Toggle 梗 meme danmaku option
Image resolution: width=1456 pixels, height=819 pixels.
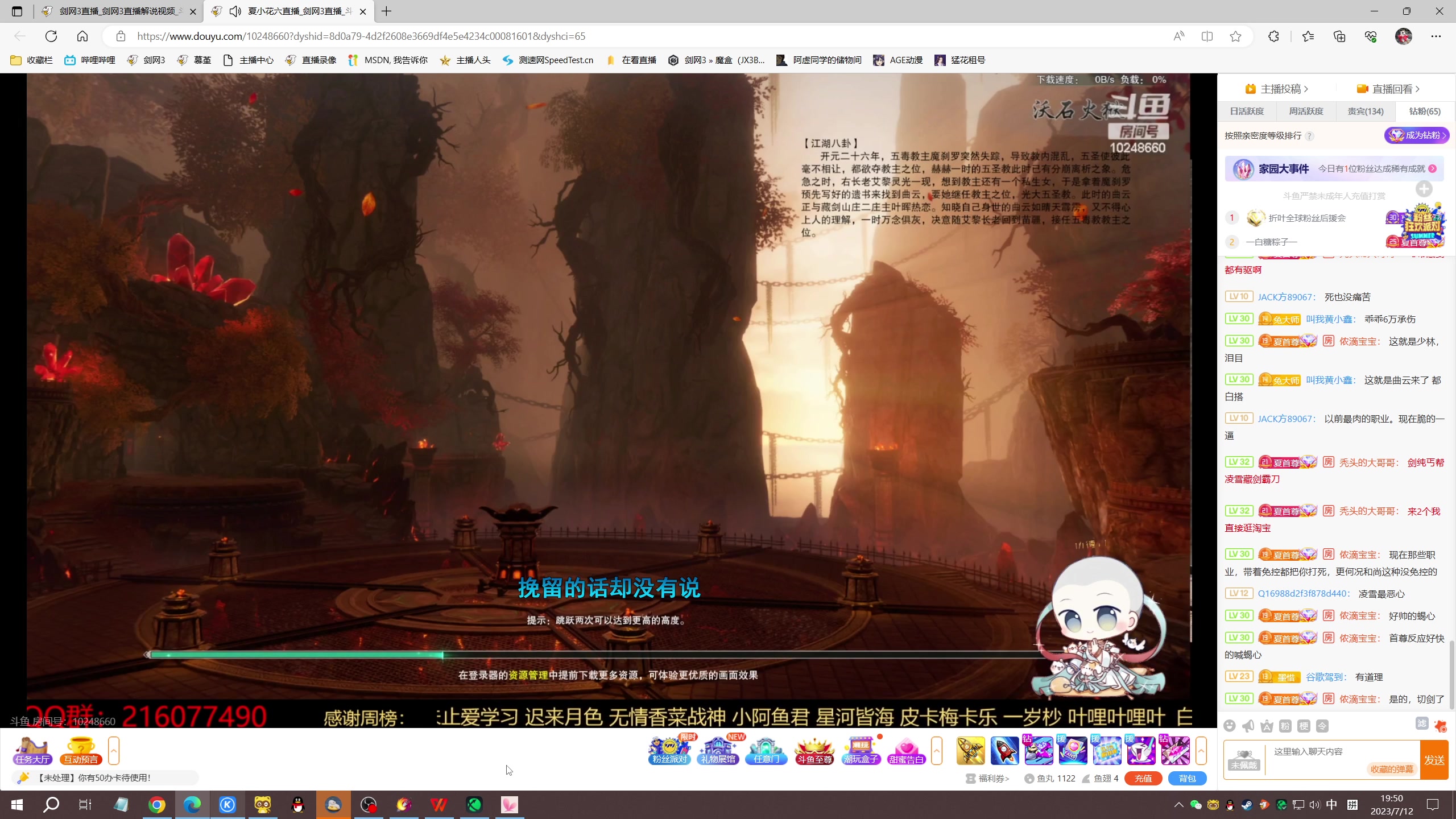pyautogui.click(x=1304, y=726)
